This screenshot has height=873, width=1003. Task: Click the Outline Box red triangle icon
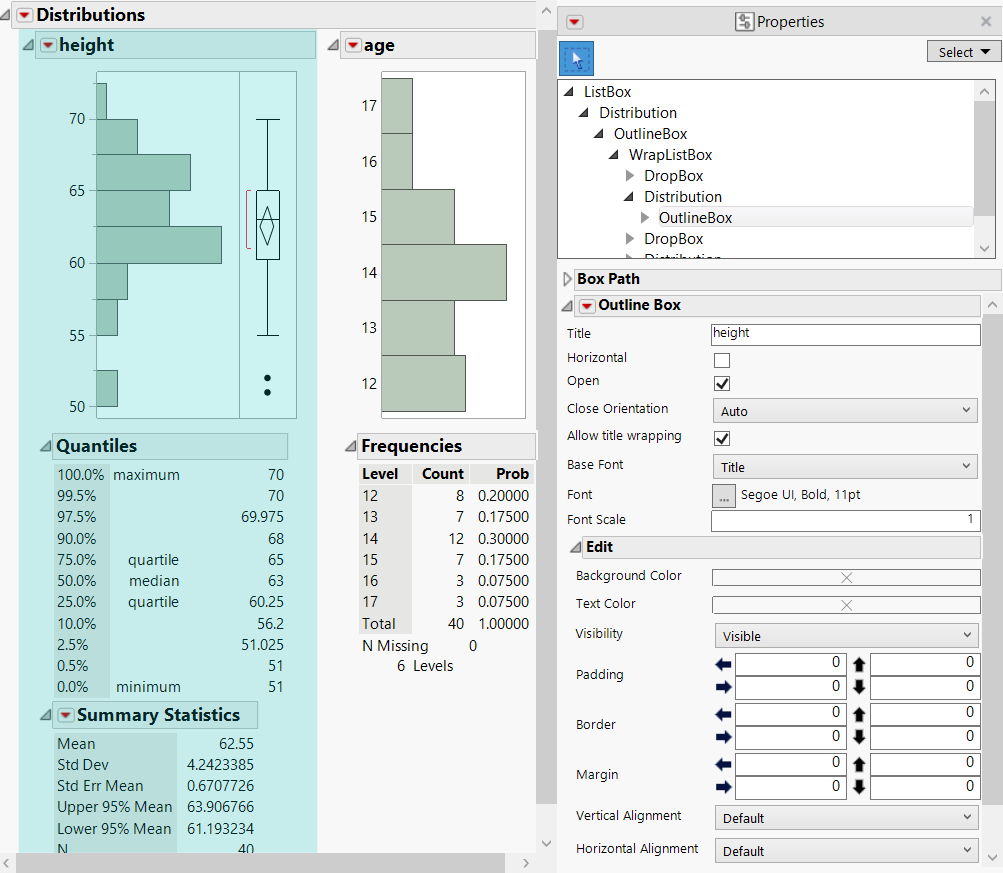(587, 306)
